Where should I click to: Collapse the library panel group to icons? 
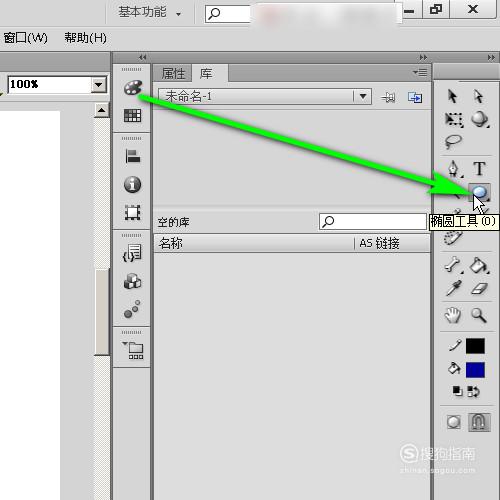423,57
